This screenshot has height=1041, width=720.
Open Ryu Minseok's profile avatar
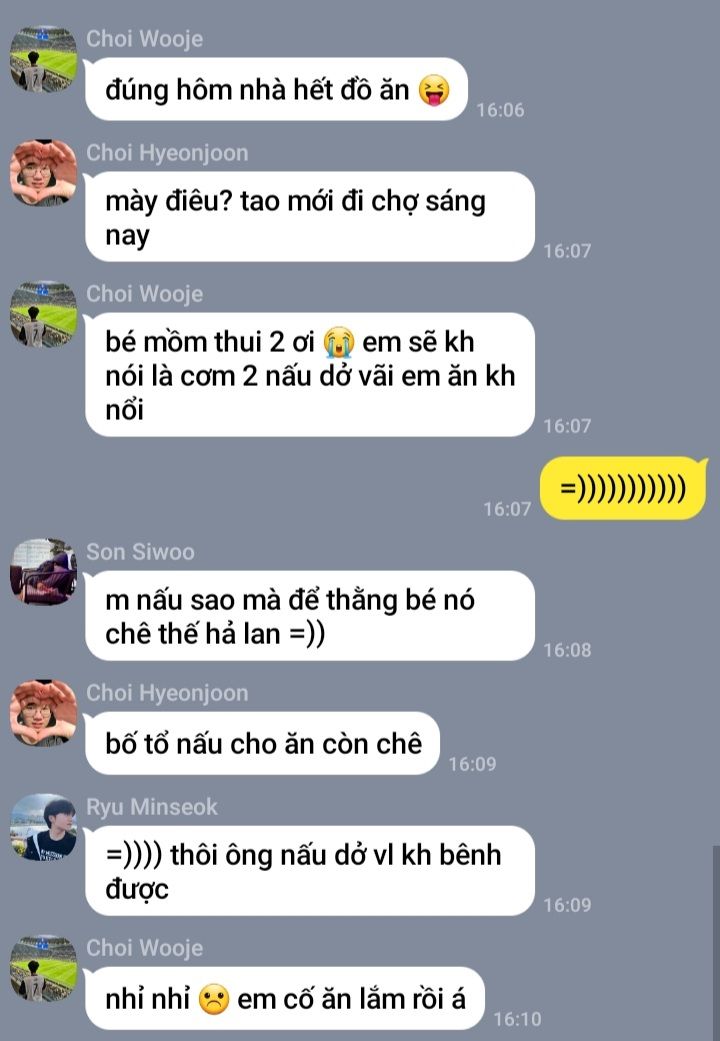coord(43,827)
